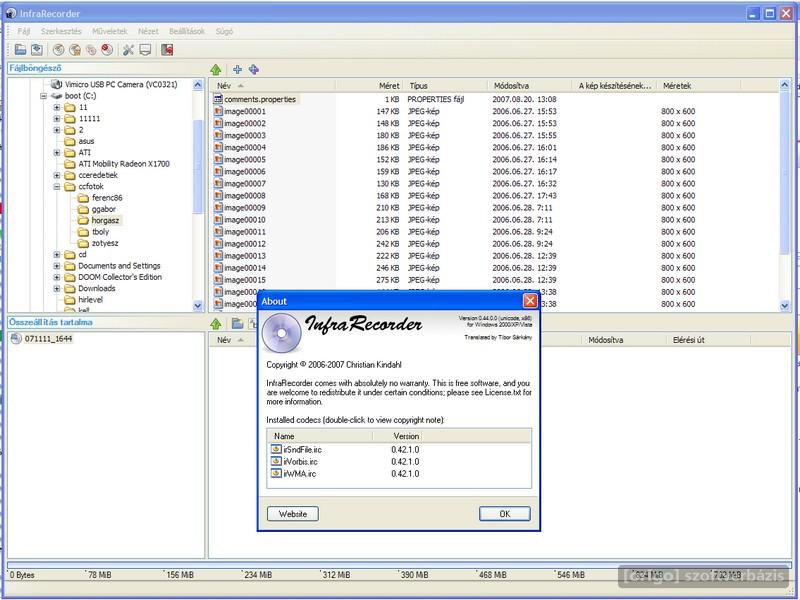
Task: Click the erase disc red icon
Action: tap(107, 49)
